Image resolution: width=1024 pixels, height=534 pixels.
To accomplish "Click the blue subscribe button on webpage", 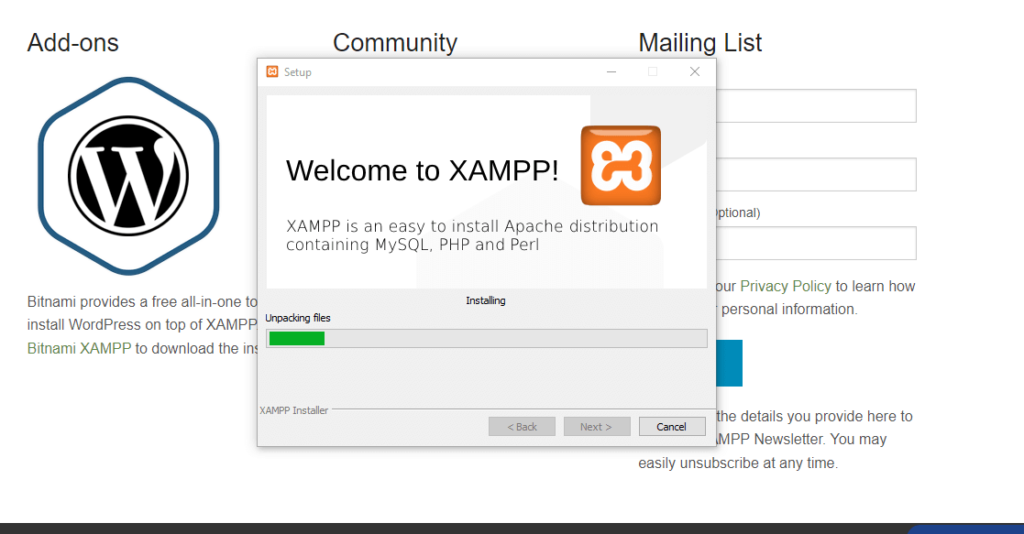I will tap(729, 363).
